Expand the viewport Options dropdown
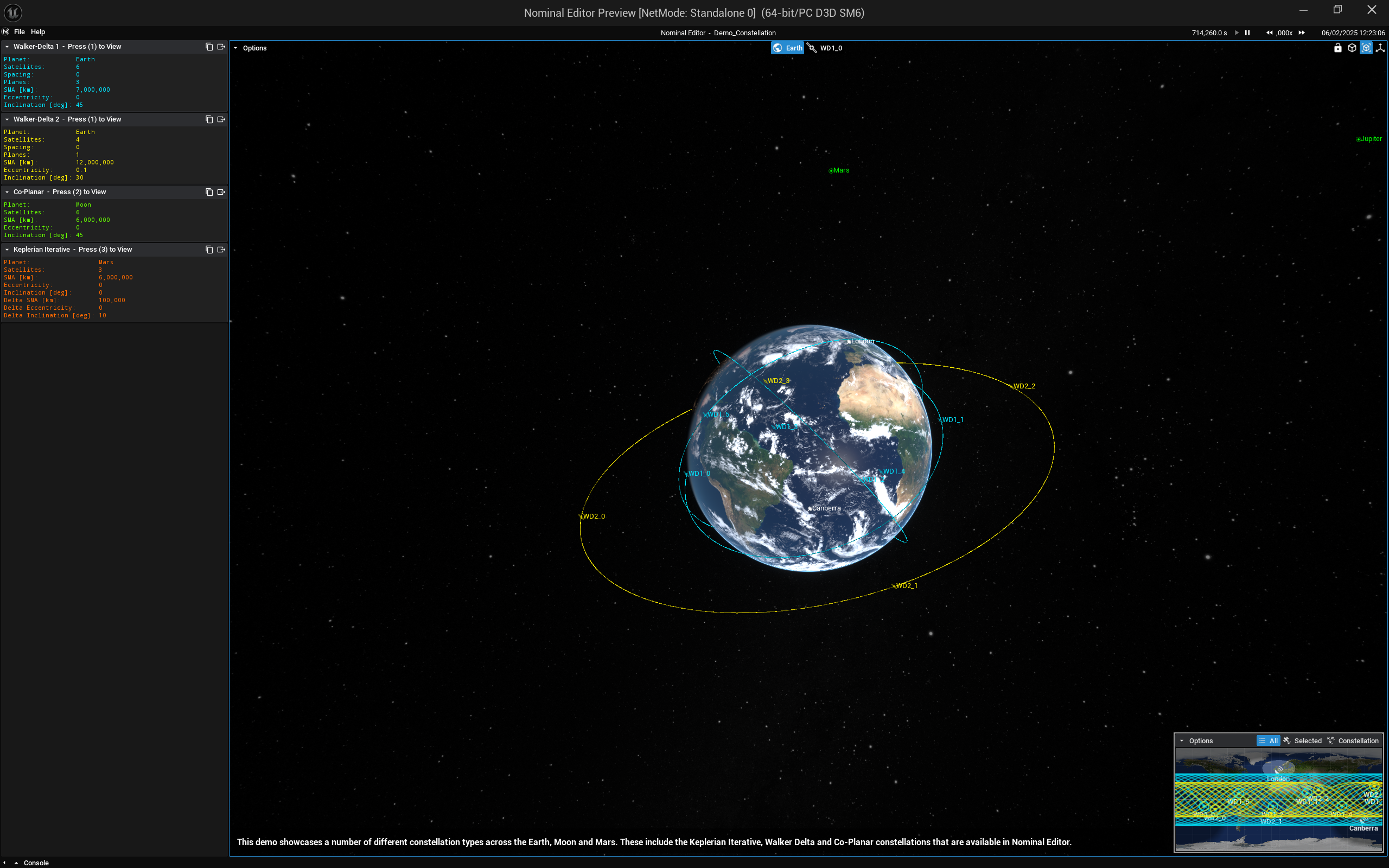This screenshot has height=868, width=1389. pos(250,48)
